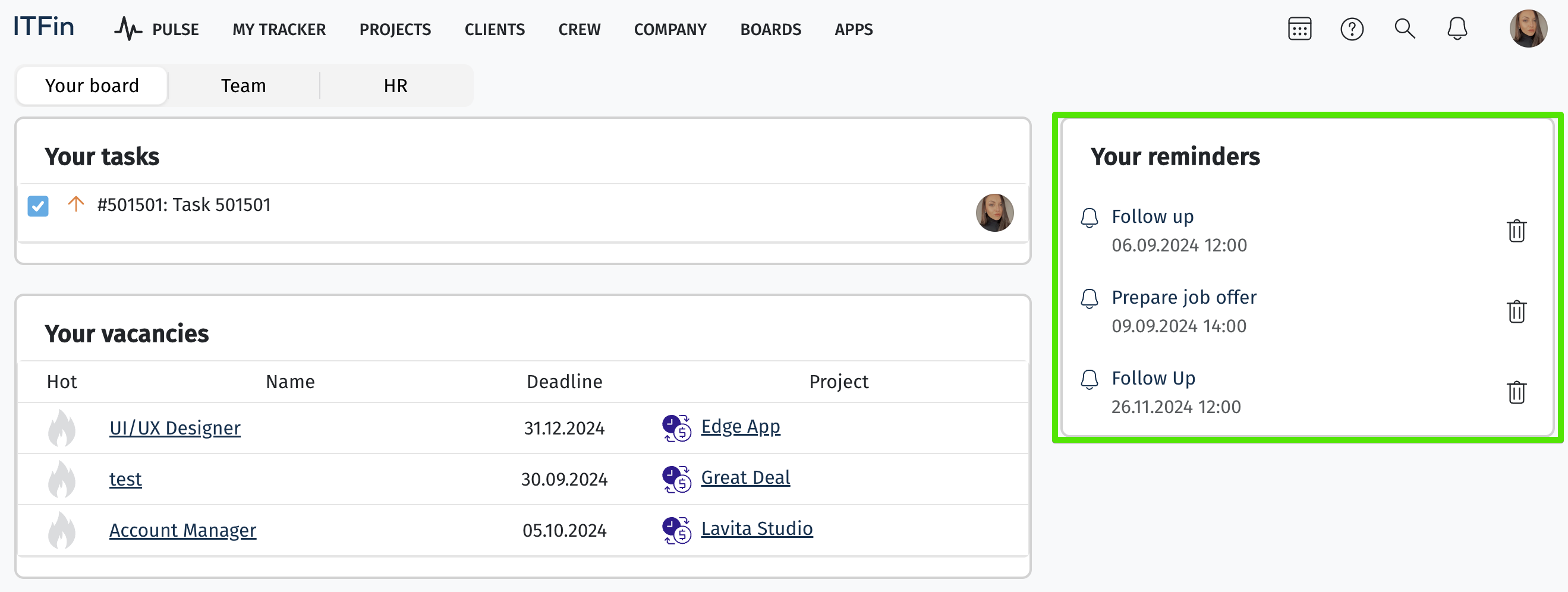Click the Hot column header
Viewport: 1568px width, 592px height.
[61, 382]
